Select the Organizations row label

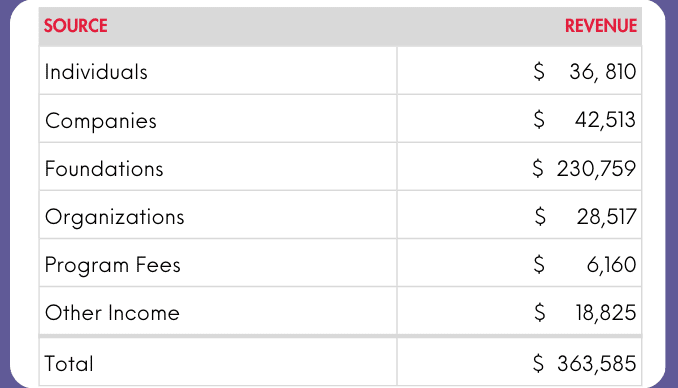click(115, 217)
